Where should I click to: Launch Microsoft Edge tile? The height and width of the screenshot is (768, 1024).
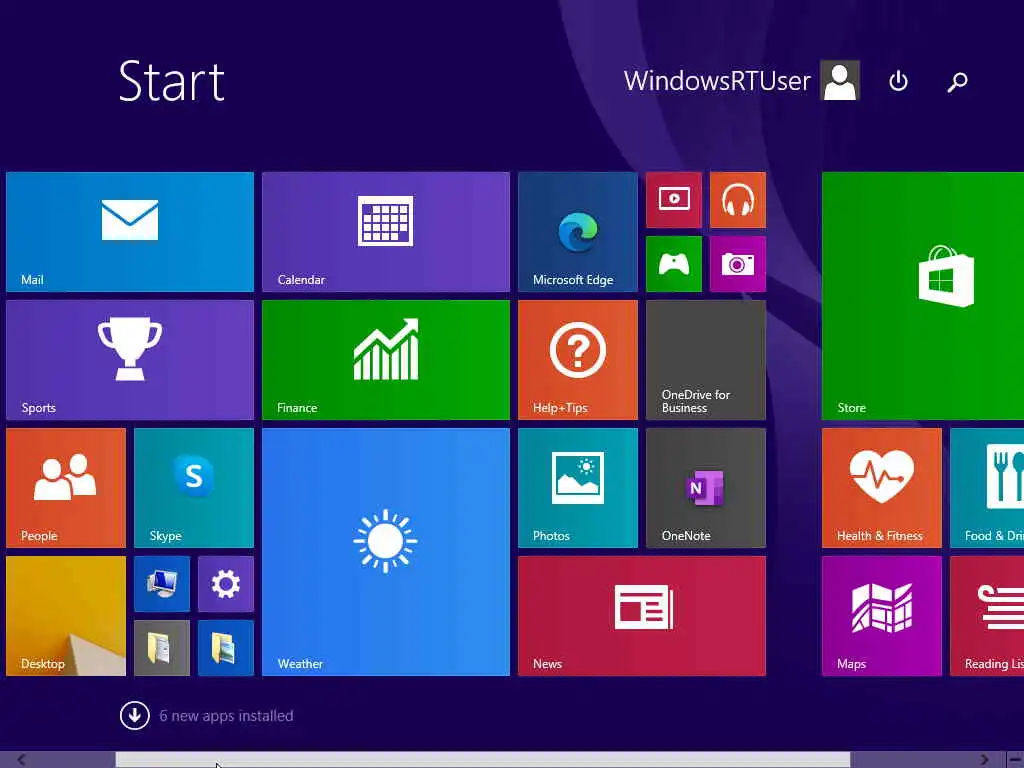[578, 232]
